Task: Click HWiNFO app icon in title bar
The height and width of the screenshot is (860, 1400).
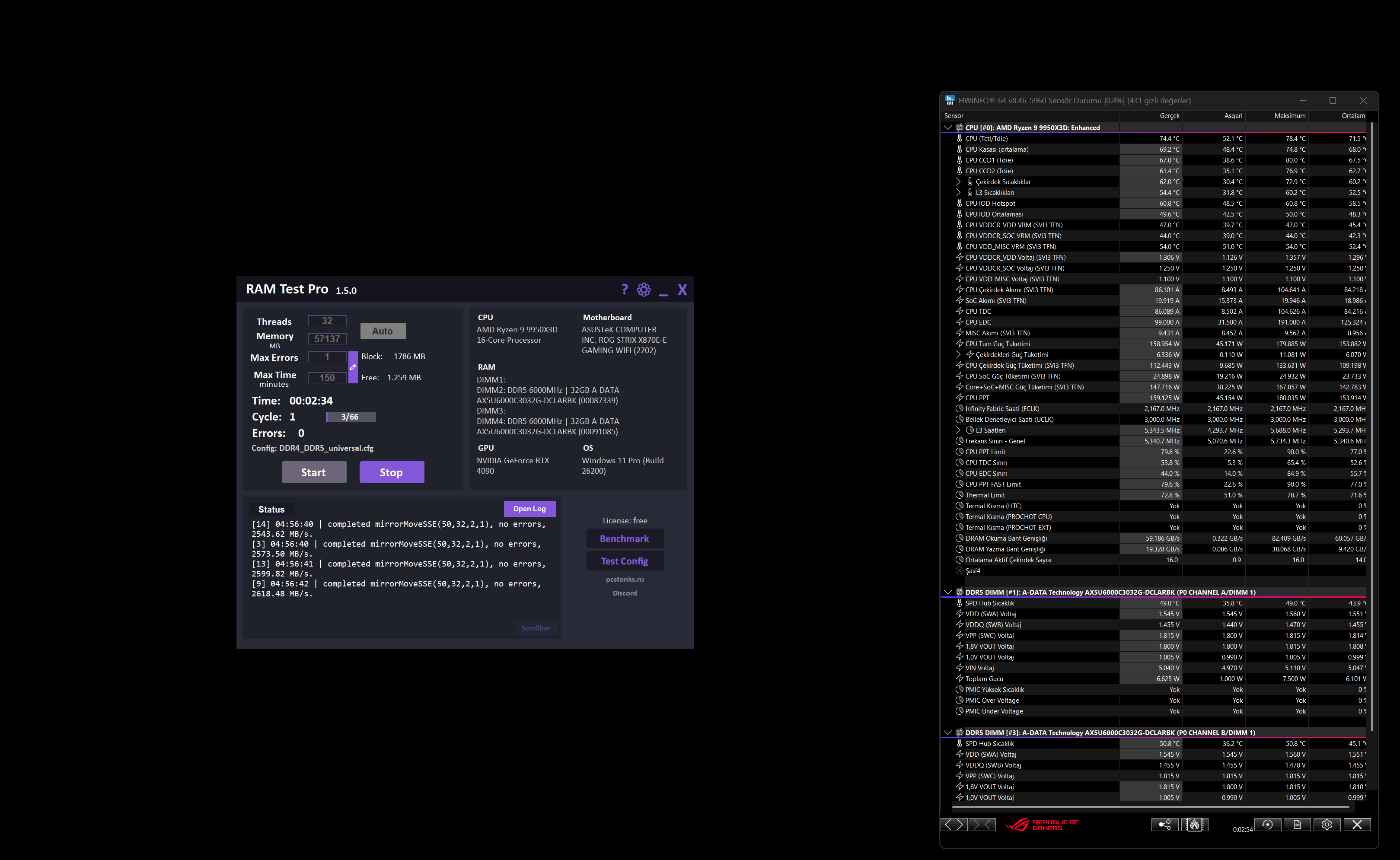Action: pyautogui.click(x=950, y=100)
